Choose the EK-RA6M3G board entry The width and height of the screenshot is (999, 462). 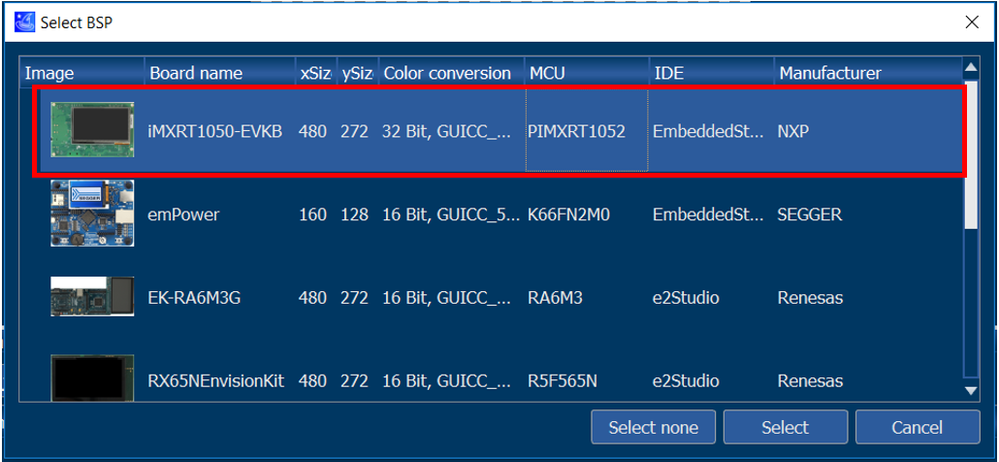click(194, 298)
